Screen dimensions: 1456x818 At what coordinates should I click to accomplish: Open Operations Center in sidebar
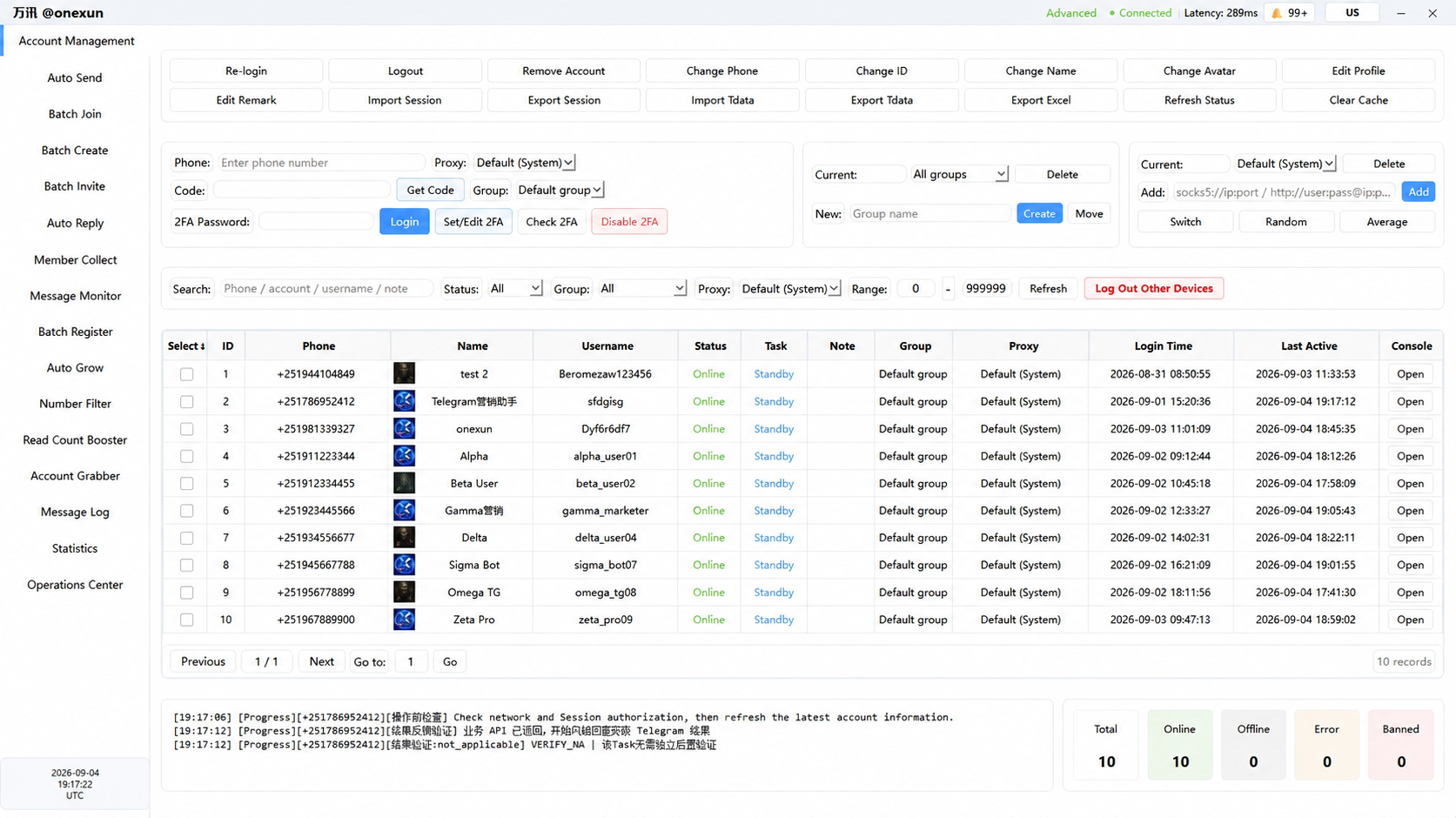(75, 585)
